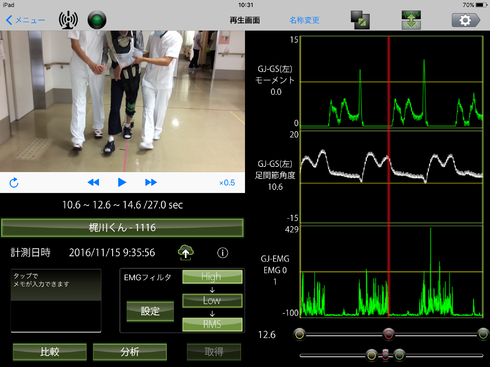Open the overlapping windows layout icon
The width and height of the screenshot is (490, 367).
click(x=360, y=20)
